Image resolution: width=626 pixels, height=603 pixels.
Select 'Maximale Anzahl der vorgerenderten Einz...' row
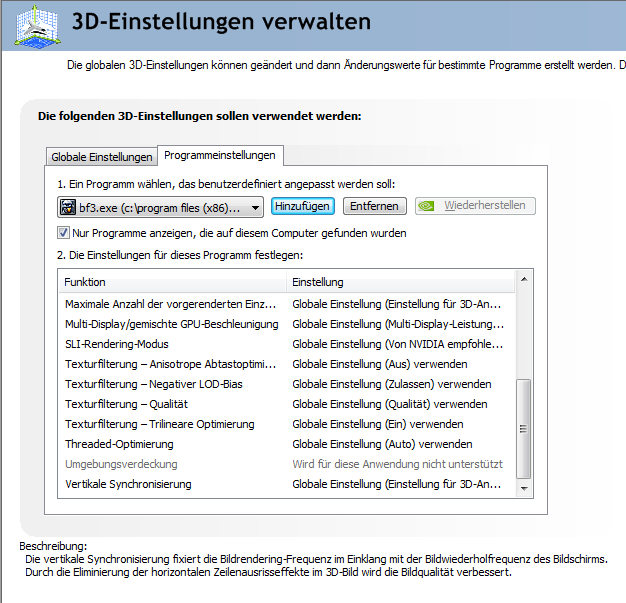click(287, 304)
